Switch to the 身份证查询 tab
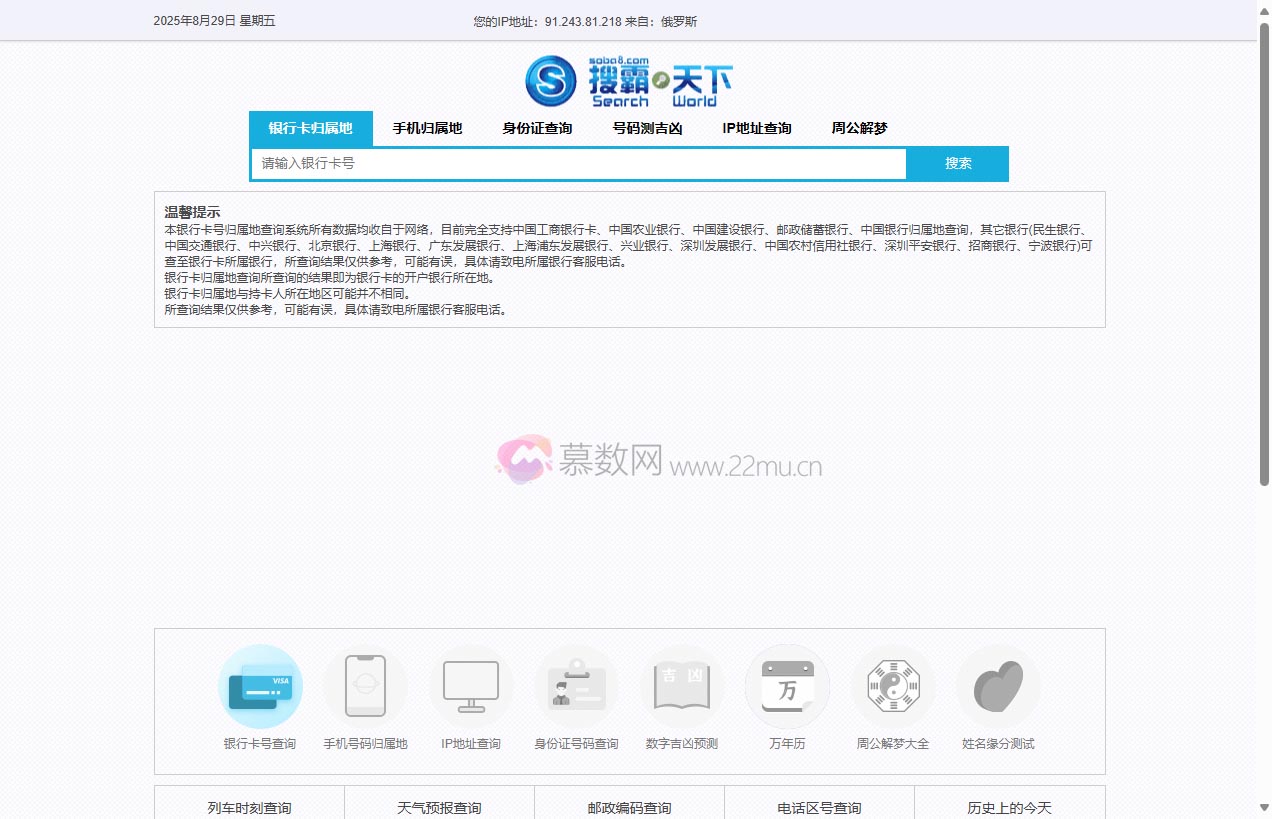This screenshot has width=1272, height=819. click(537, 128)
